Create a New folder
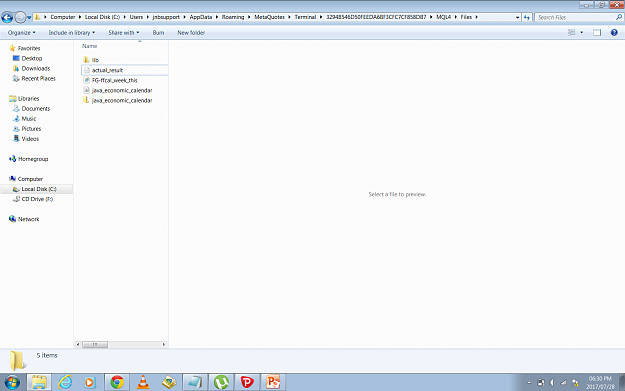Viewport: 625px width, 391px height. pos(191,33)
